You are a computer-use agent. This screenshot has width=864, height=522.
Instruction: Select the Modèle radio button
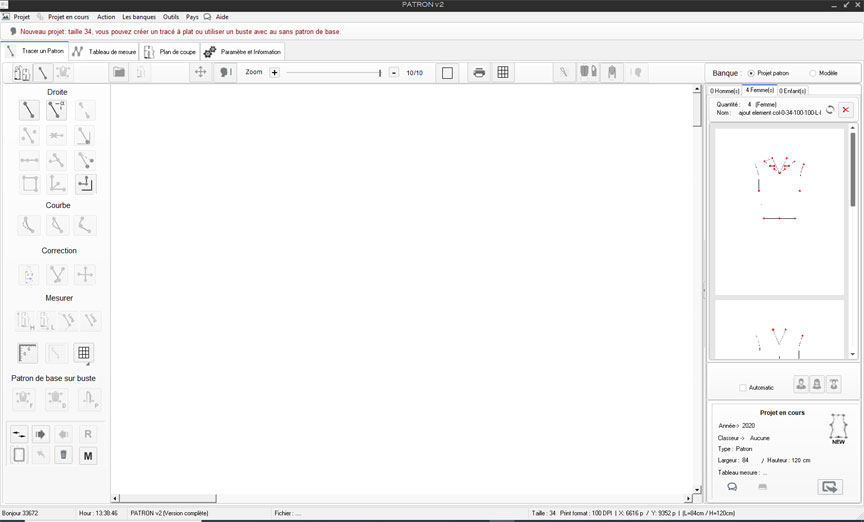click(x=812, y=73)
